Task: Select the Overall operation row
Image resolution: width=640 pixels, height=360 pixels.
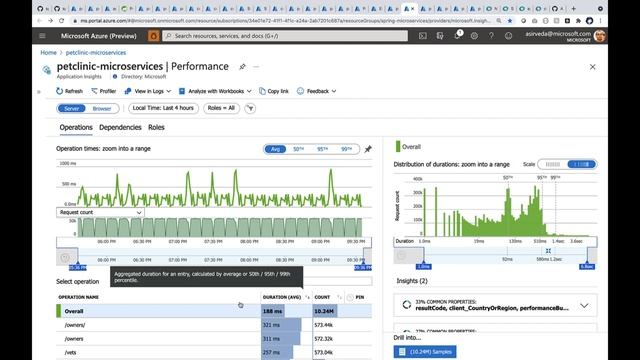Action: click(214, 311)
